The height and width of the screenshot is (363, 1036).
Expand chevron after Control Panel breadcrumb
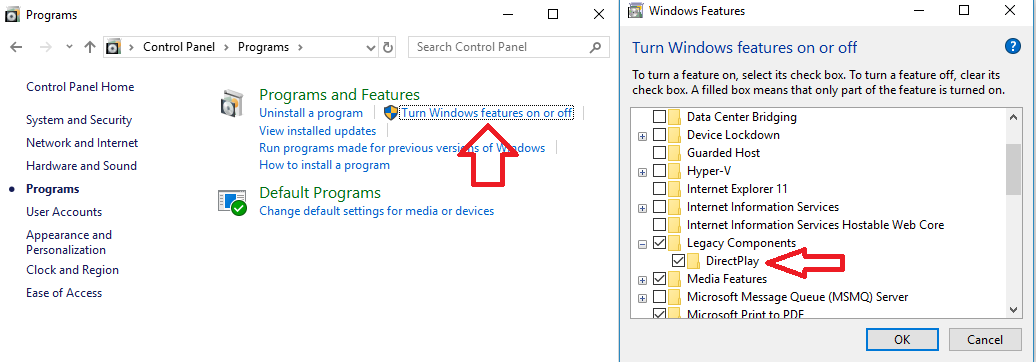click(228, 48)
